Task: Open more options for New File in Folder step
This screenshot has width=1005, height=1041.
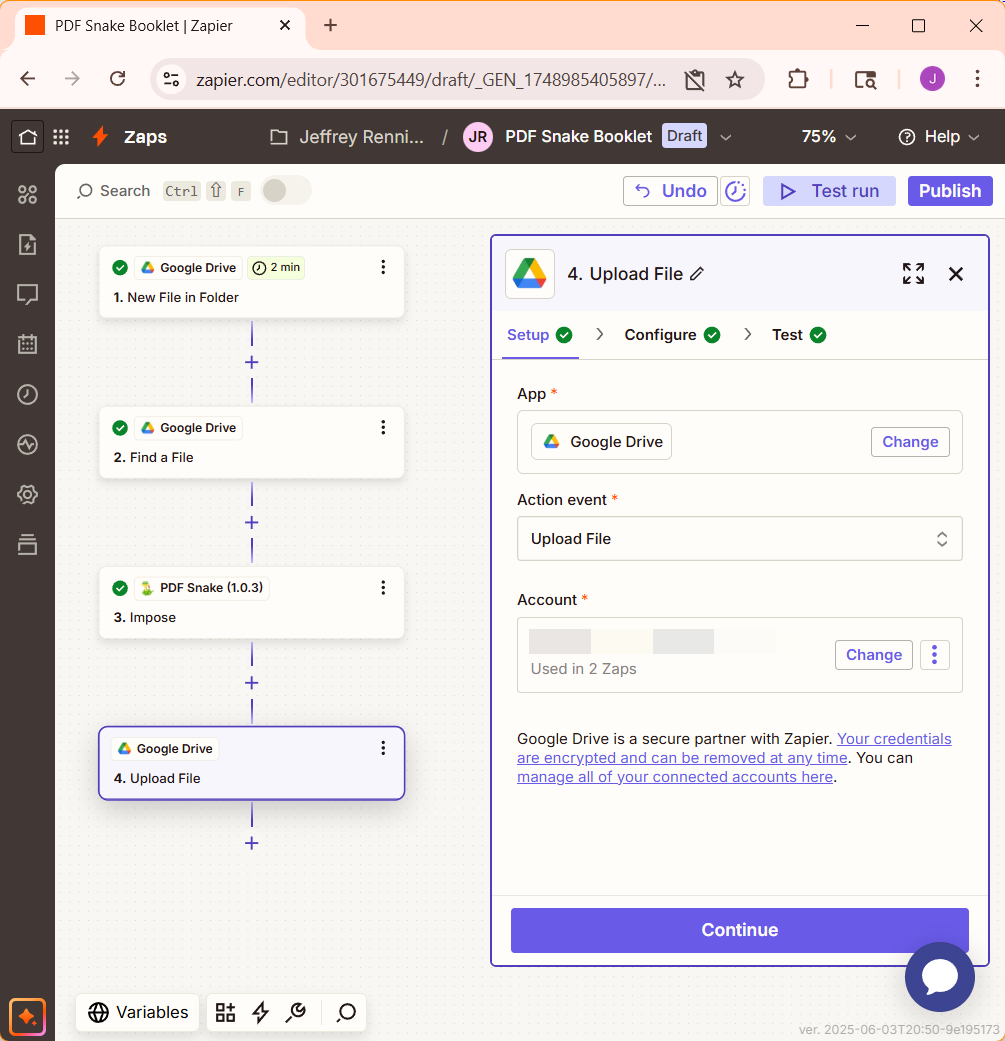Action: (x=383, y=267)
